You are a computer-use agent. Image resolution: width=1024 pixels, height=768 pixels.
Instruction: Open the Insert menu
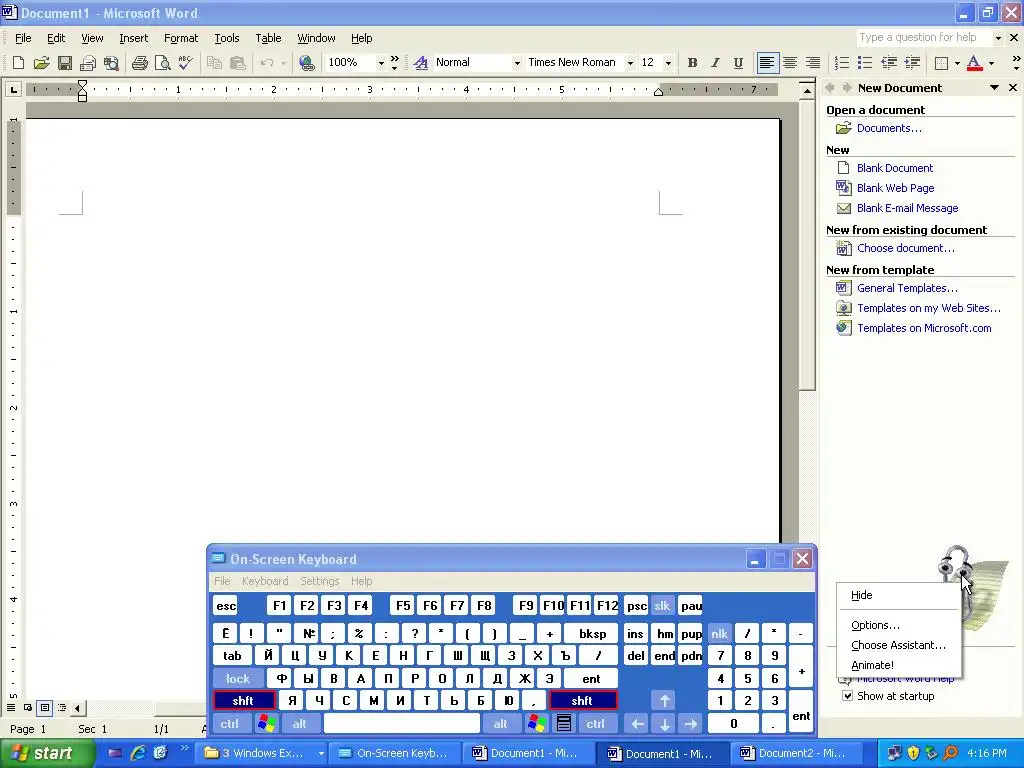point(133,38)
